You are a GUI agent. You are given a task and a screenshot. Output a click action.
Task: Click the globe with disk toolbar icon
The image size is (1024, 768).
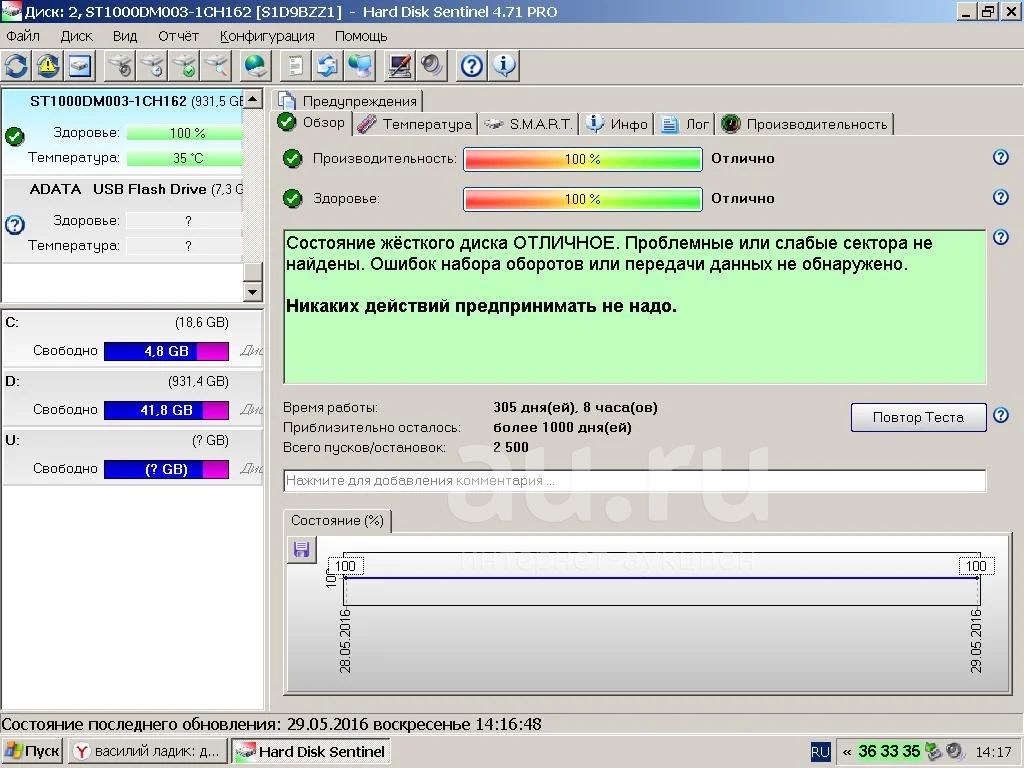point(255,66)
